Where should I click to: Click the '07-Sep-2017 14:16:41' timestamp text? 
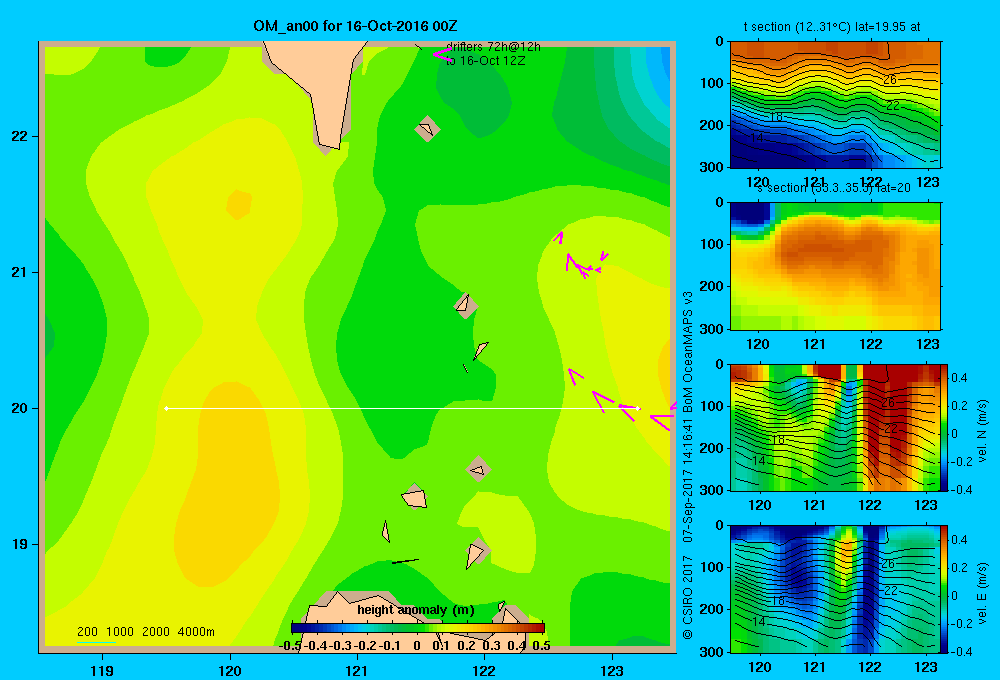tap(688, 480)
